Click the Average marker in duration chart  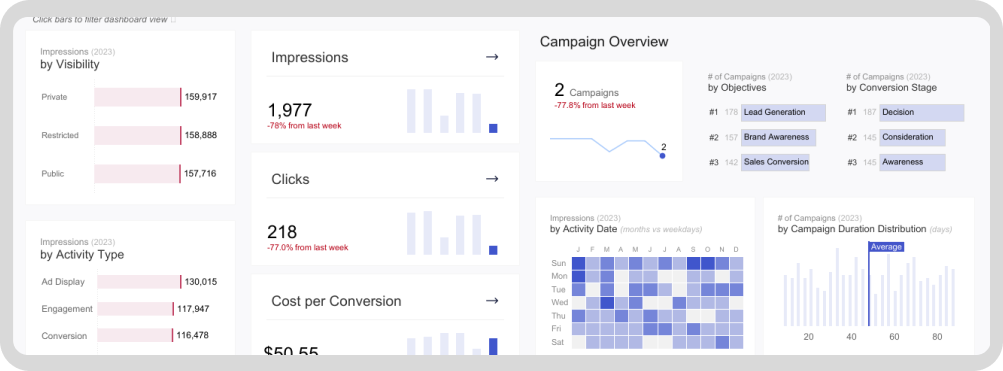pyautogui.click(x=886, y=247)
